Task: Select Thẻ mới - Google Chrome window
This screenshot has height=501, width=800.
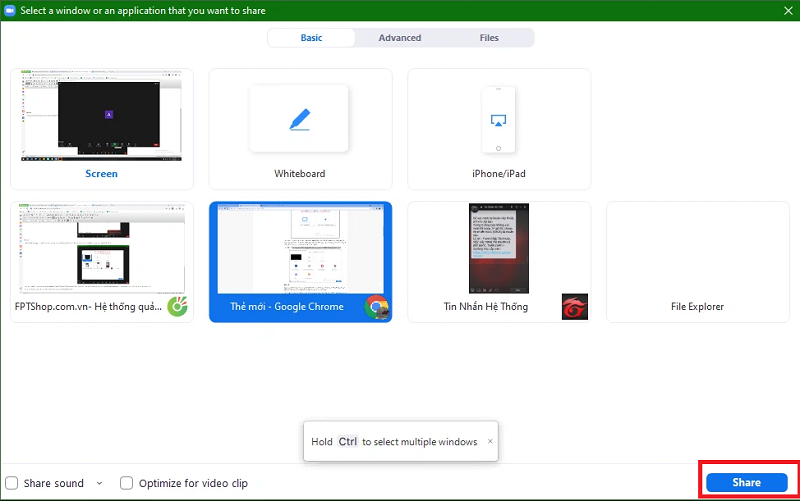Action: (300, 260)
